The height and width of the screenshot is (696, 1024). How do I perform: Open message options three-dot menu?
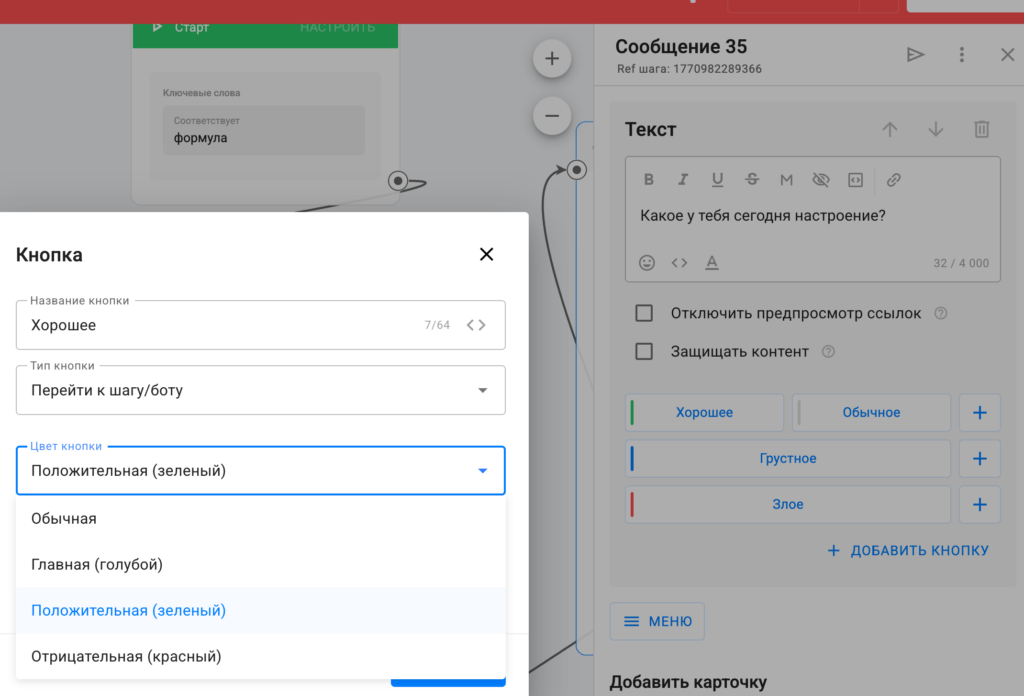[x=962, y=55]
